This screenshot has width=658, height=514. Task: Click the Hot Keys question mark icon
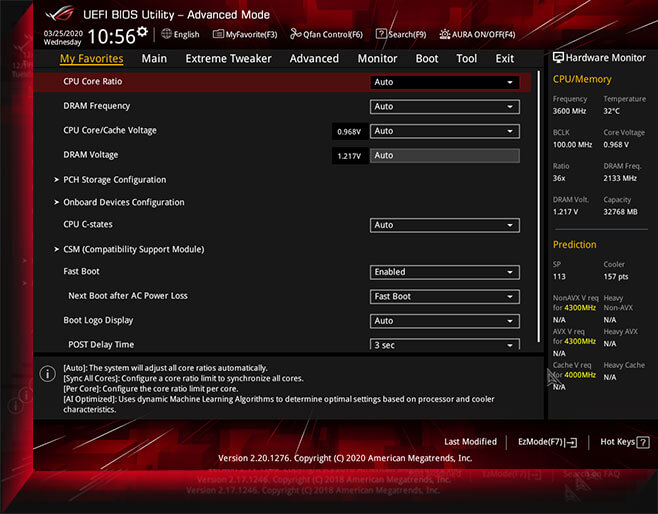[643, 442]
